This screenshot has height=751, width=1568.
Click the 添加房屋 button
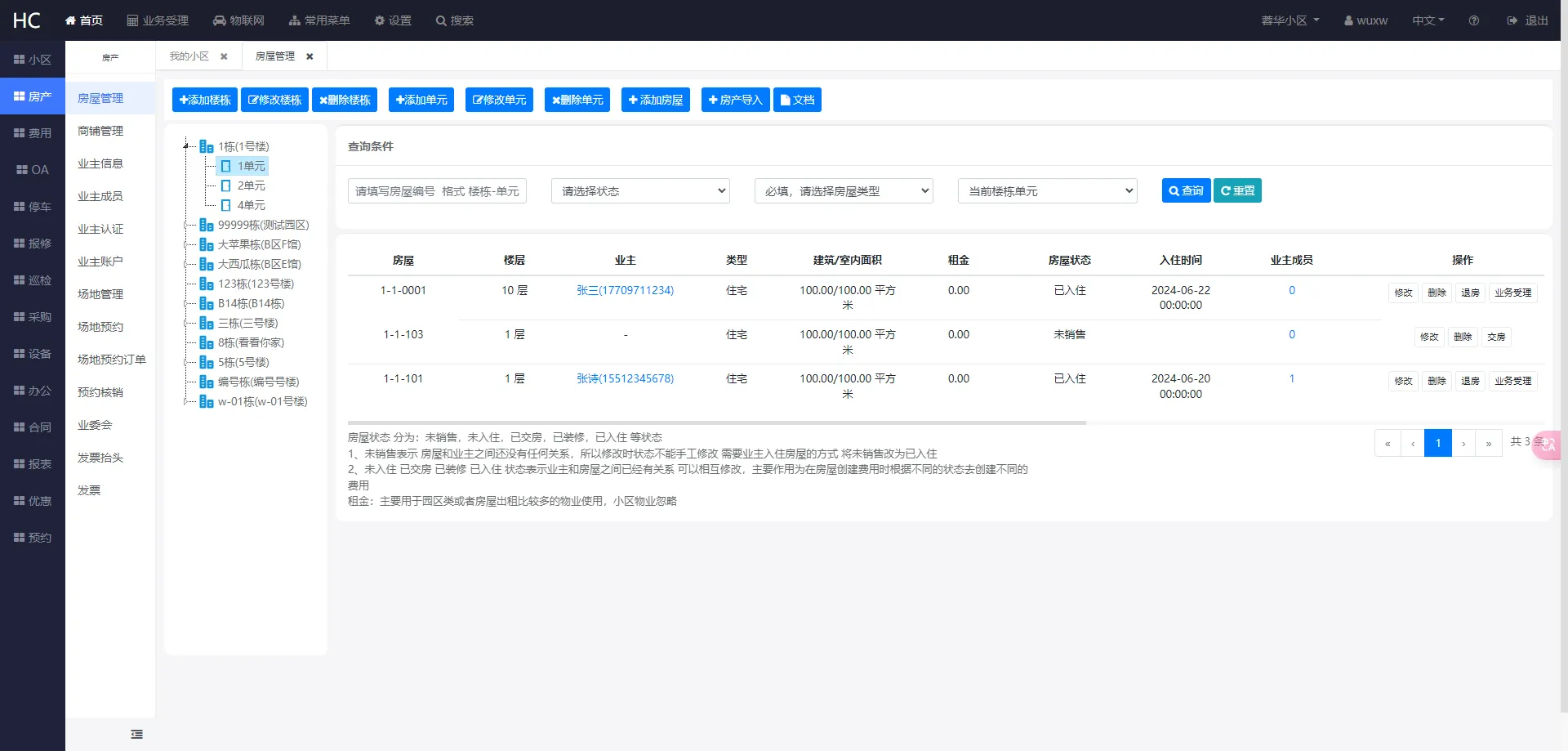[656, 100]
